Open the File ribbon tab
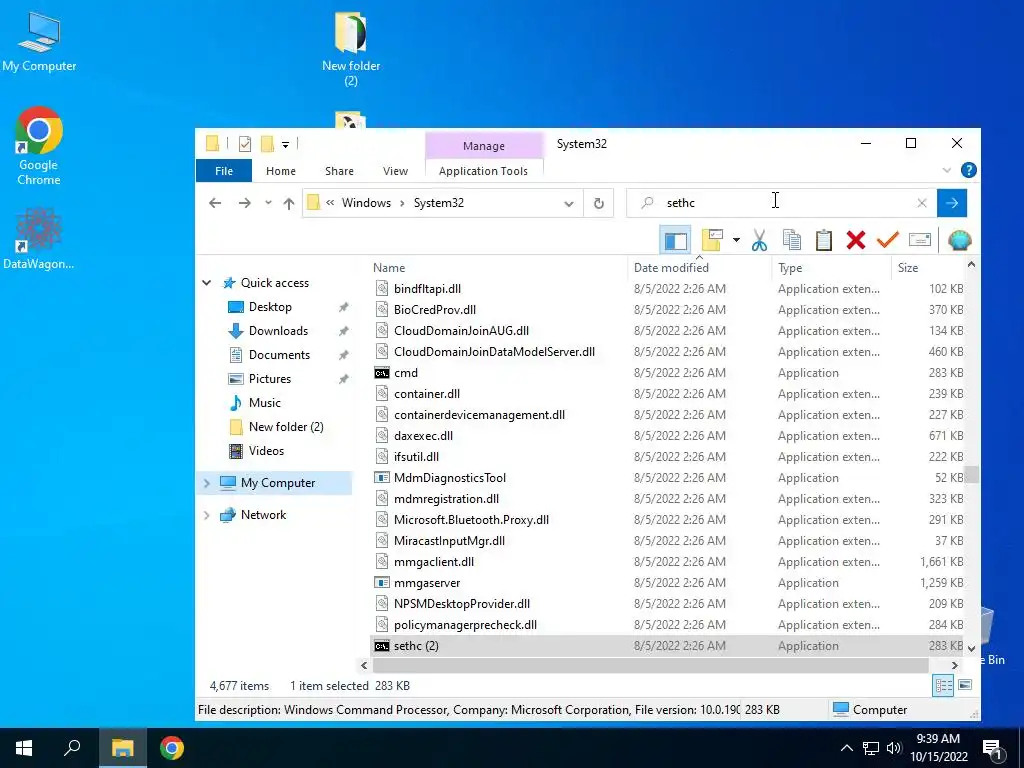 click(224, 171)
